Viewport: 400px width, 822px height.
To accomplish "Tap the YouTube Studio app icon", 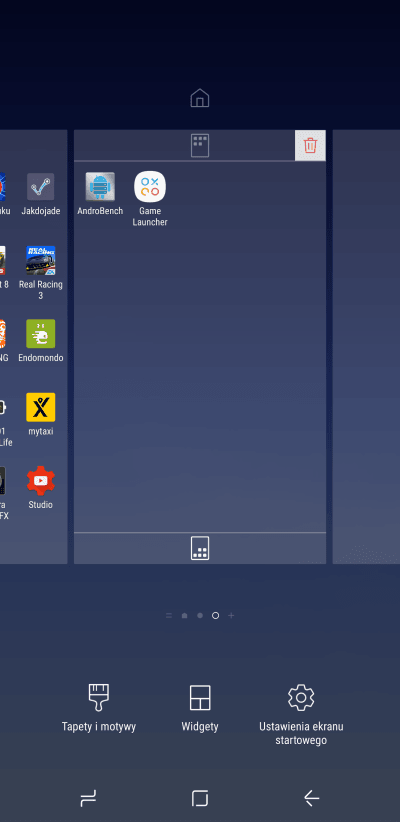I will pyautogui.click(x=40, y=481).
